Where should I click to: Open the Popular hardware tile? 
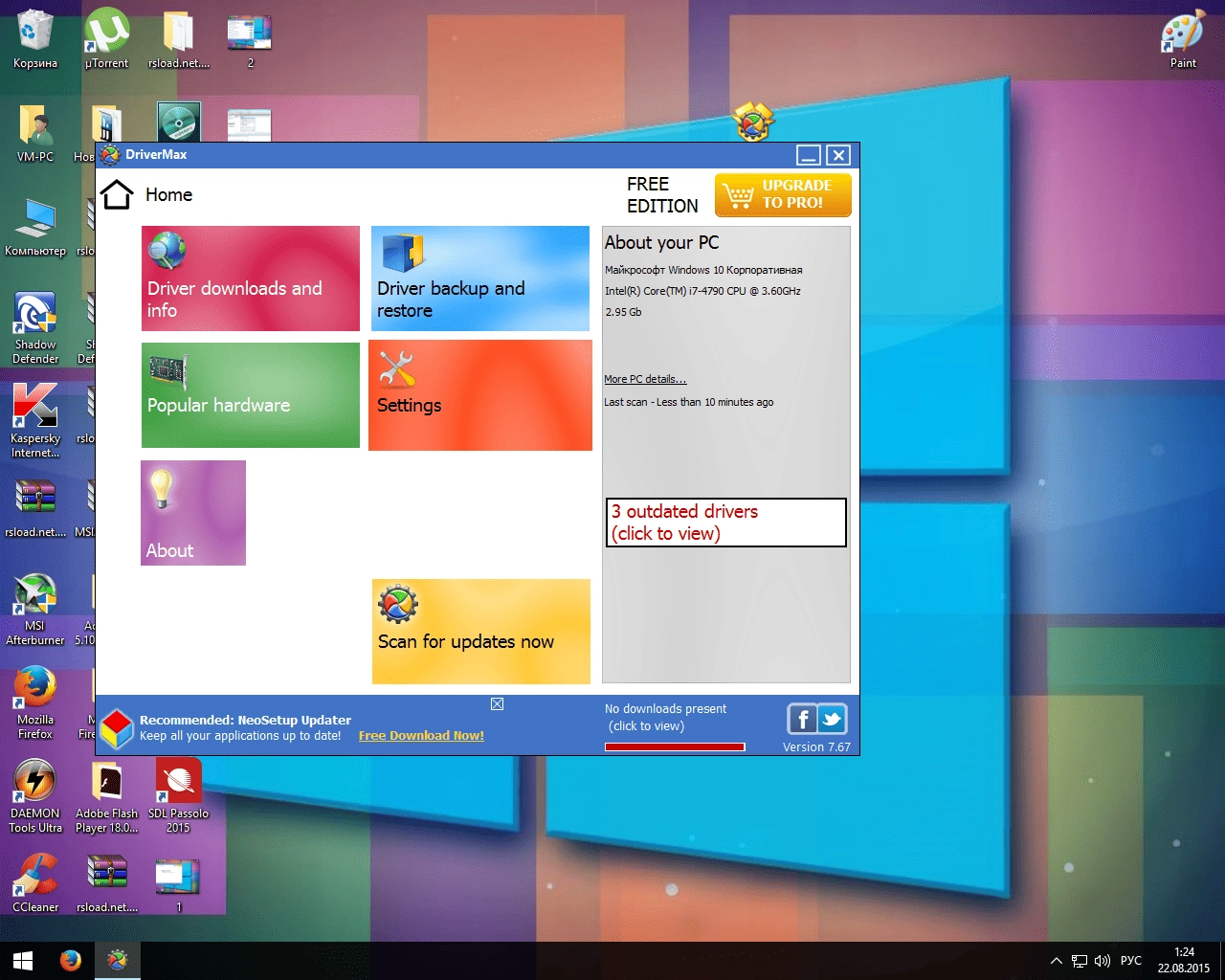point(251,395)
